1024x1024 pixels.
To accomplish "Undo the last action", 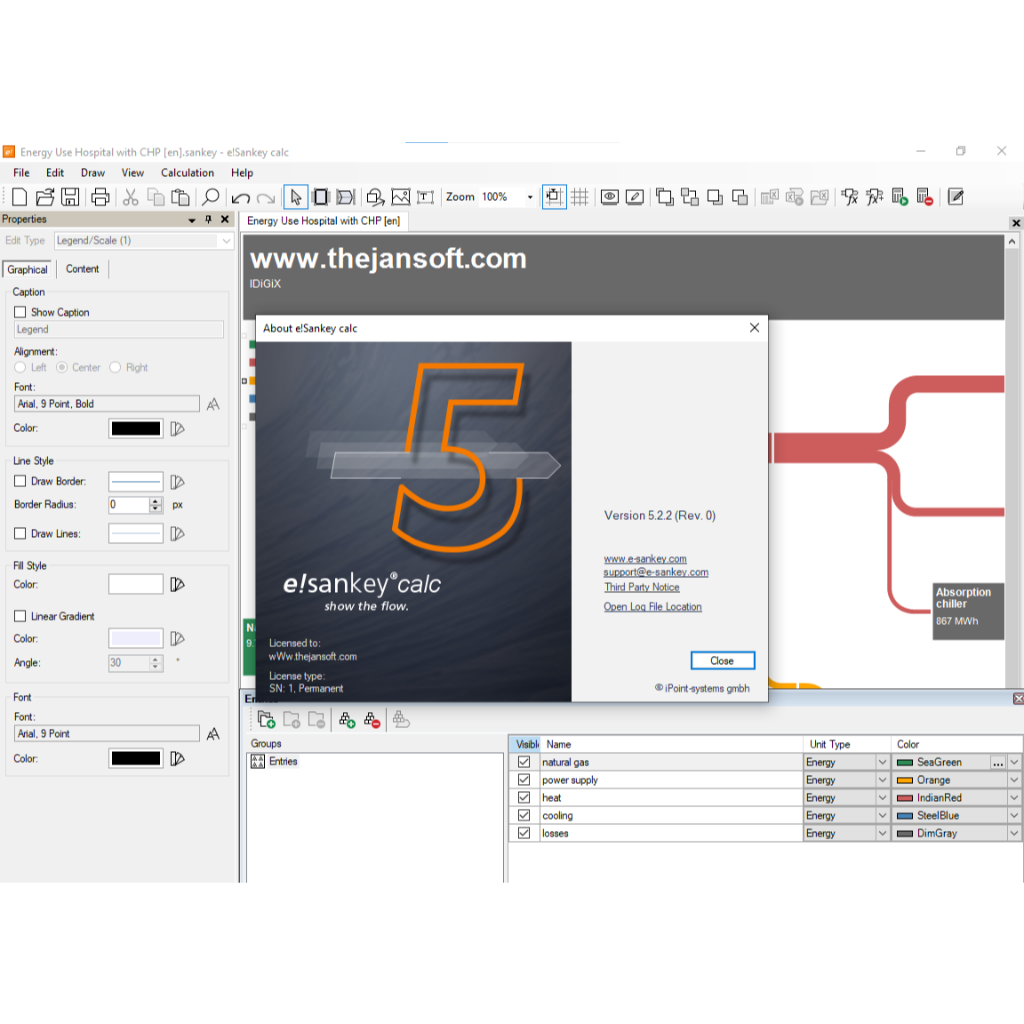I will coord(240,197).
